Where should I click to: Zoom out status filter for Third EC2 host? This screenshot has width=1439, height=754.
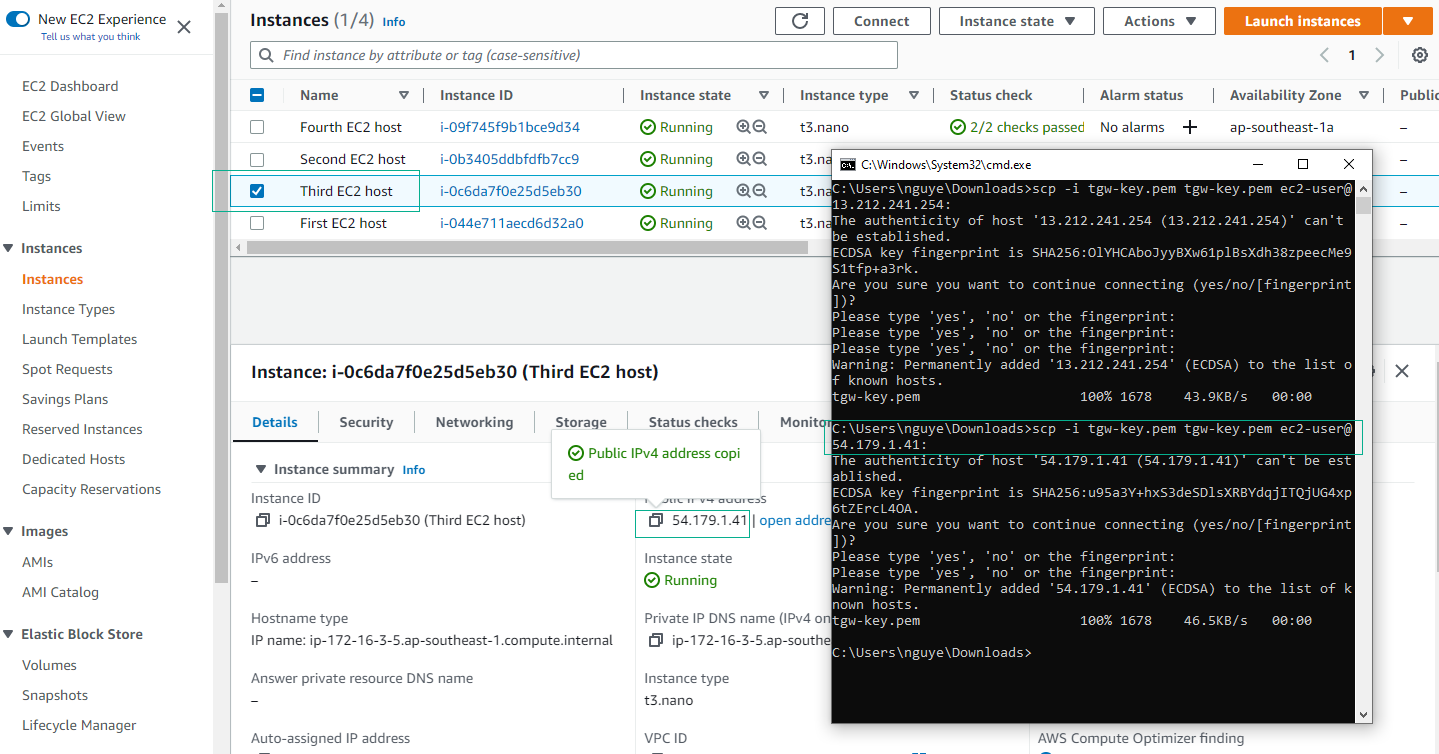760,191
